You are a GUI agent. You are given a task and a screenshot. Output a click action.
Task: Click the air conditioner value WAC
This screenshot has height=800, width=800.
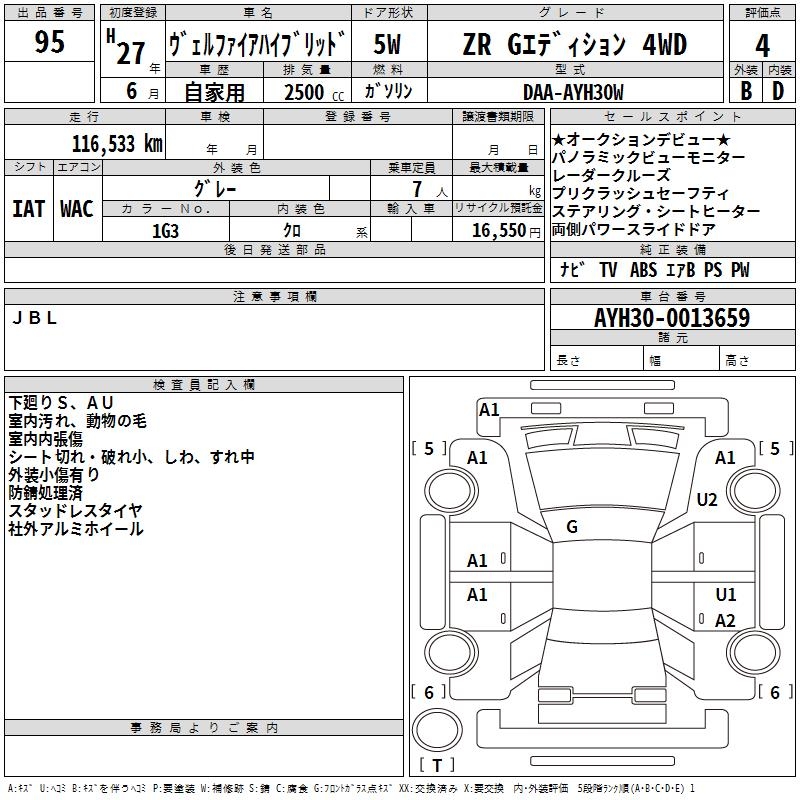(77, 209)
